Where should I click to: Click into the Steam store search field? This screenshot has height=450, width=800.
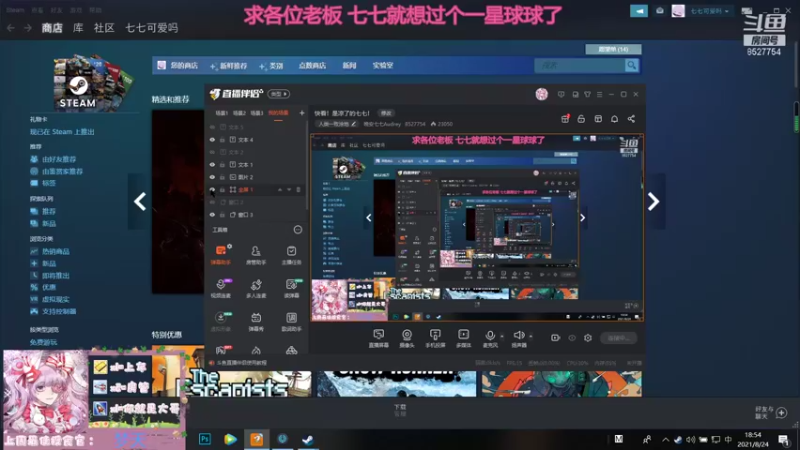point(580,65)
